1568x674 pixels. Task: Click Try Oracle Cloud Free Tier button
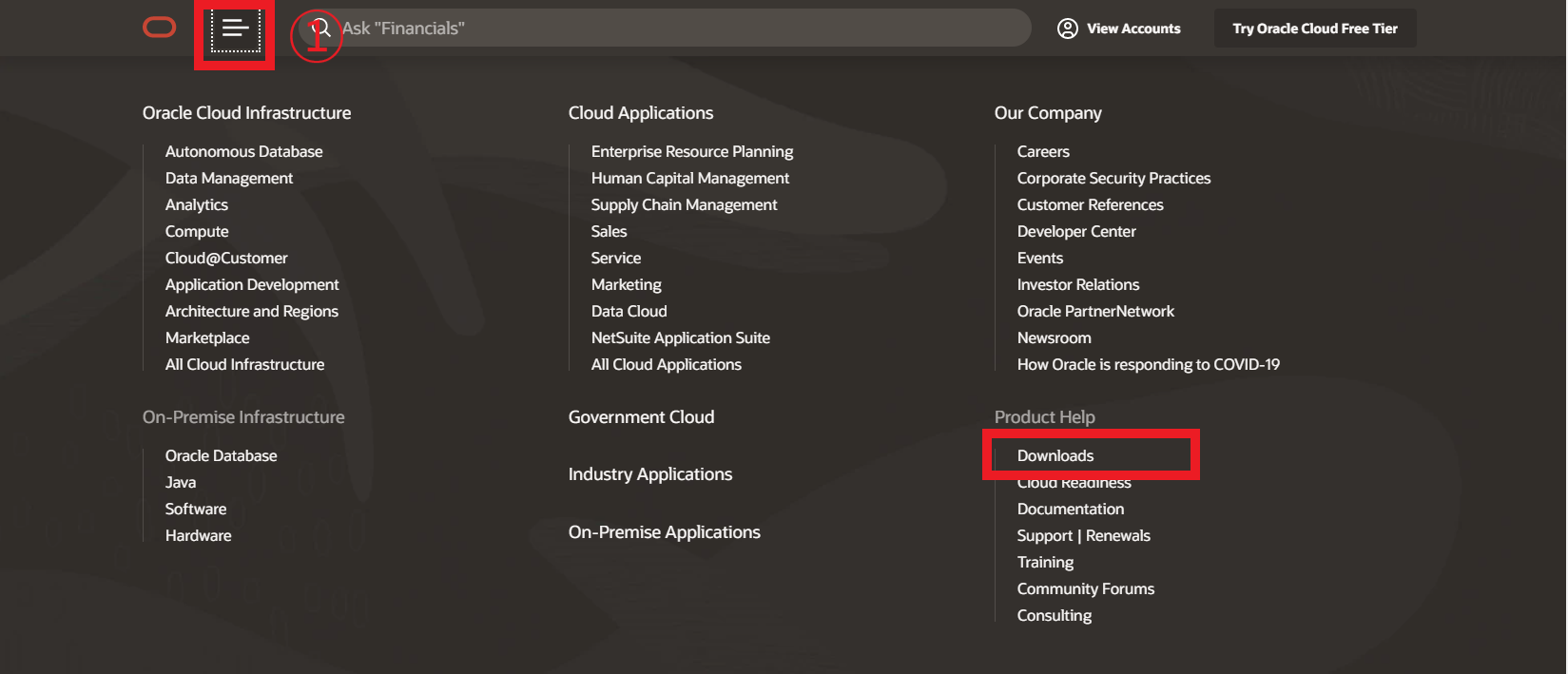[1315, 29]
